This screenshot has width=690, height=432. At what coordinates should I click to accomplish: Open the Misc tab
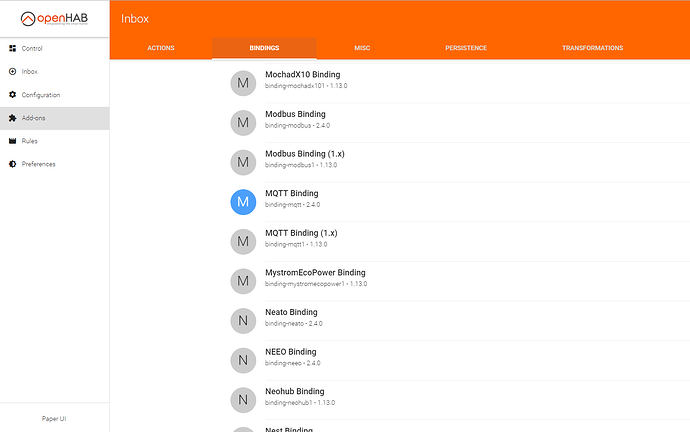point(362,48)
